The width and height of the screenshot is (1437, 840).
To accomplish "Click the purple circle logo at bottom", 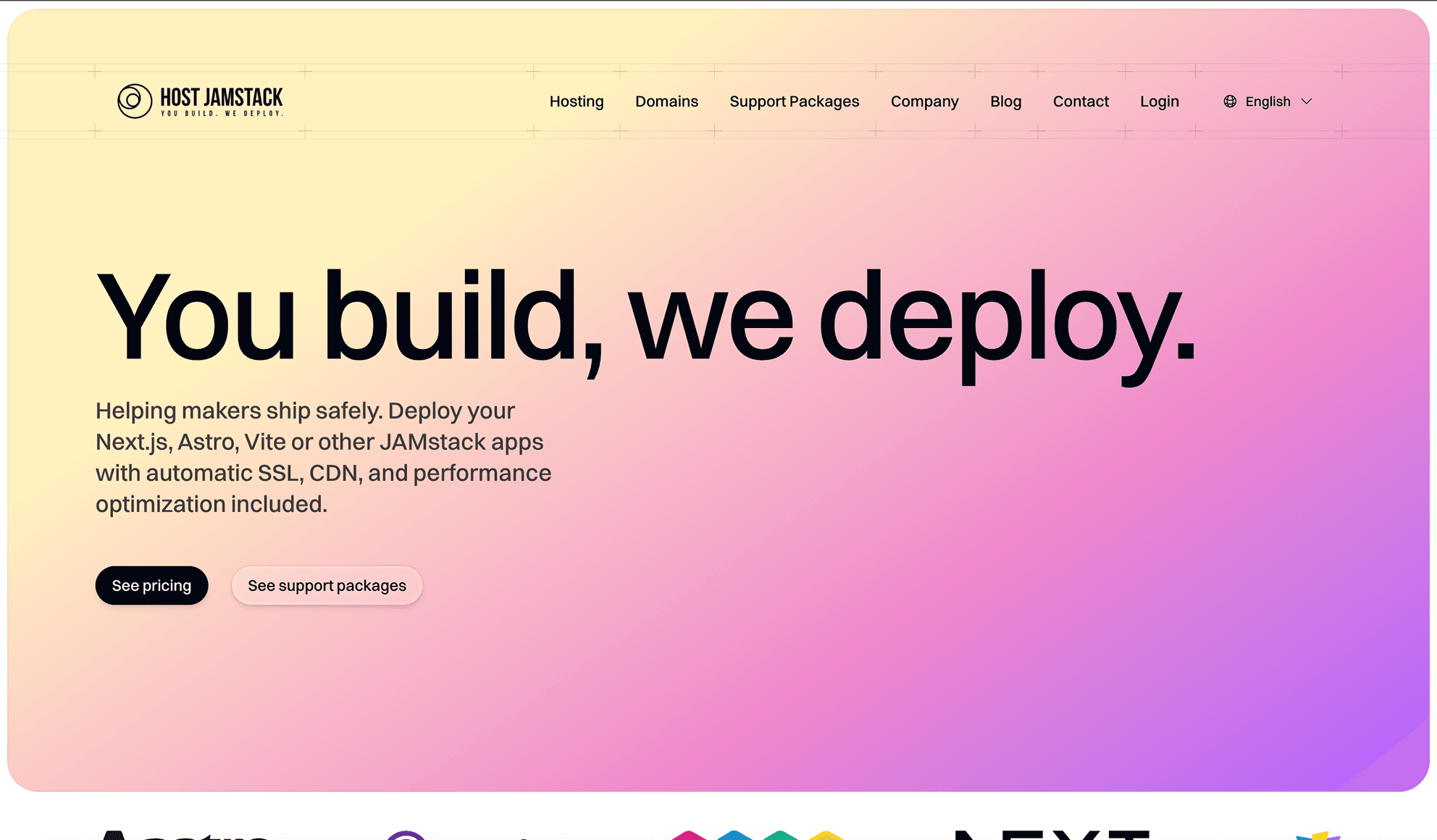I will (x=406, y=836).
